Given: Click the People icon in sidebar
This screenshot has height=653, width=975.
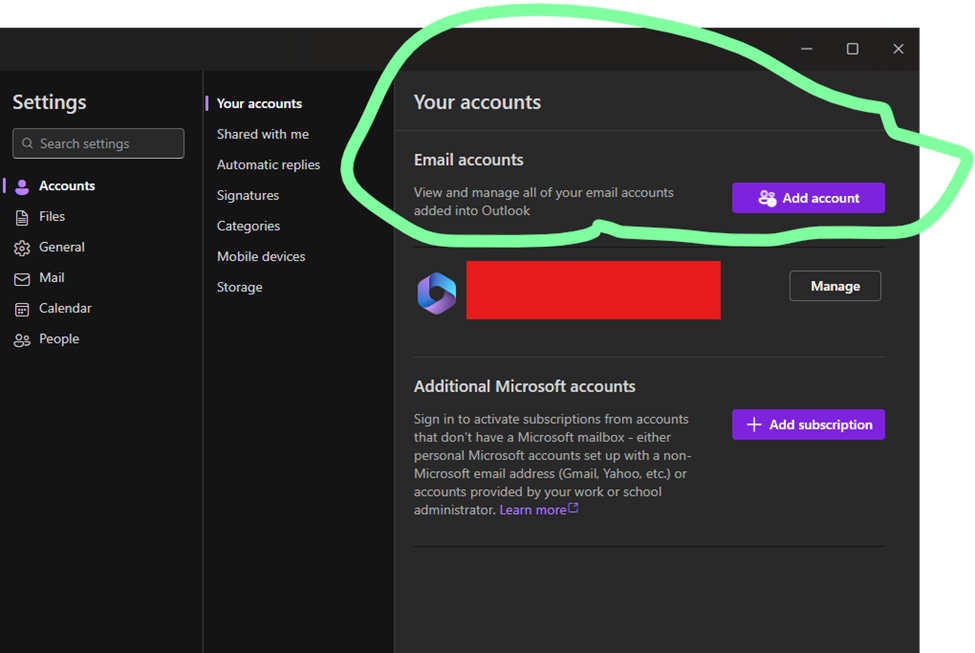Looking at the screenshot, I should click(x=22, y=340).
